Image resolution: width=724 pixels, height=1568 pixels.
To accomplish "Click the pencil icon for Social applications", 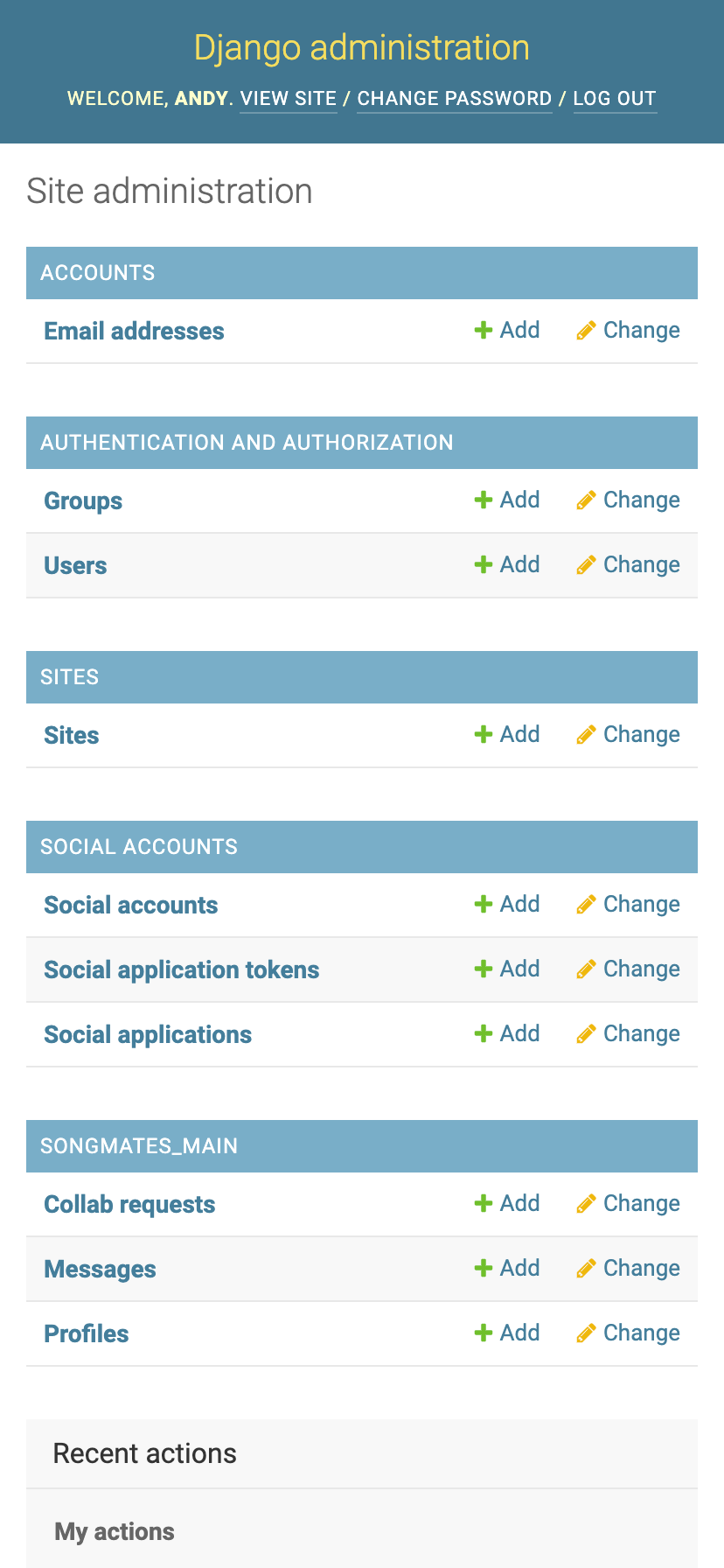I will click(x=586, y=1033).
